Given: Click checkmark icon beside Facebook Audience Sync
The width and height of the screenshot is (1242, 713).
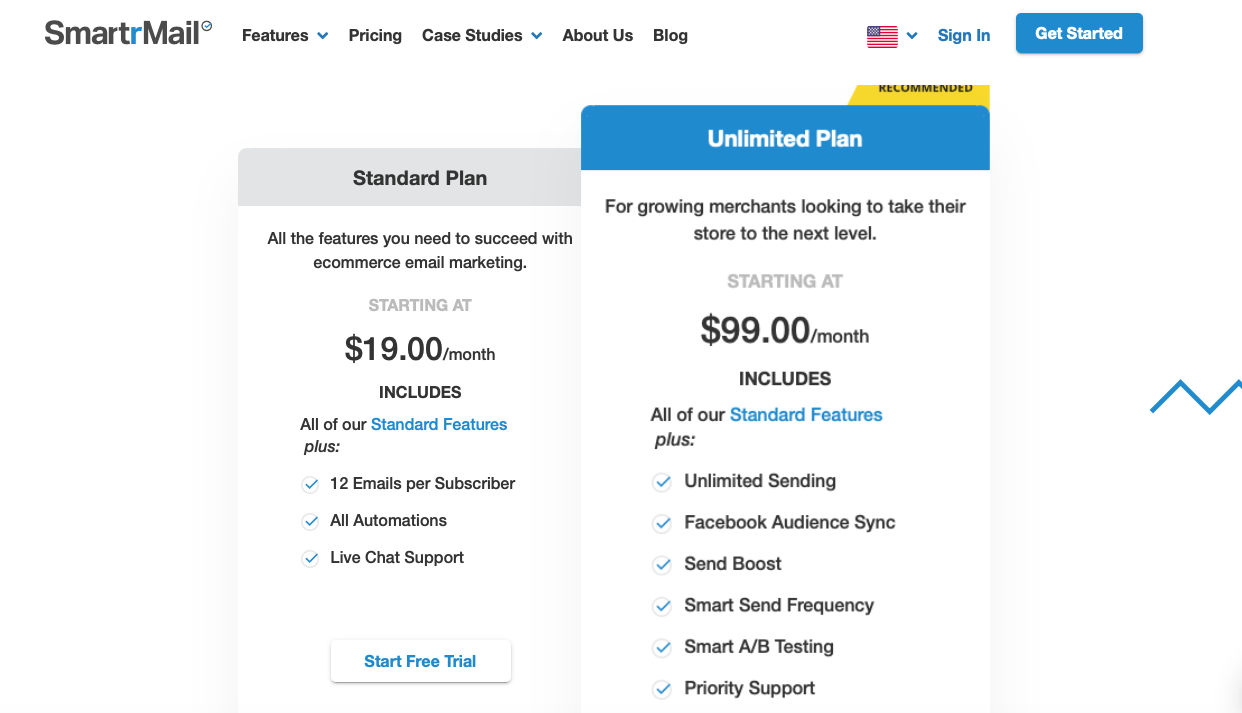Looking at the screenshot, I should pos(662,523).
